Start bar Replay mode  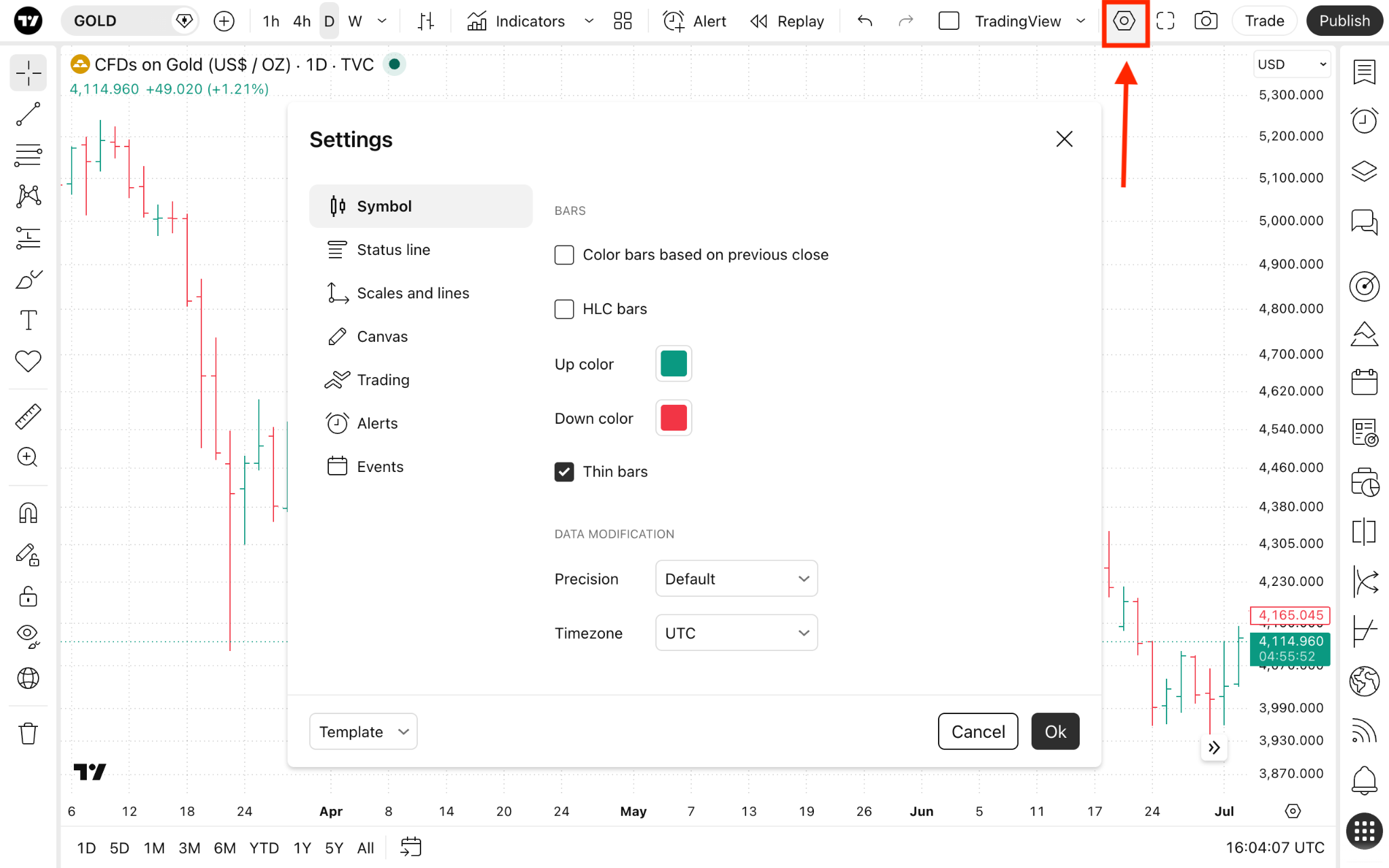point(787,21)
